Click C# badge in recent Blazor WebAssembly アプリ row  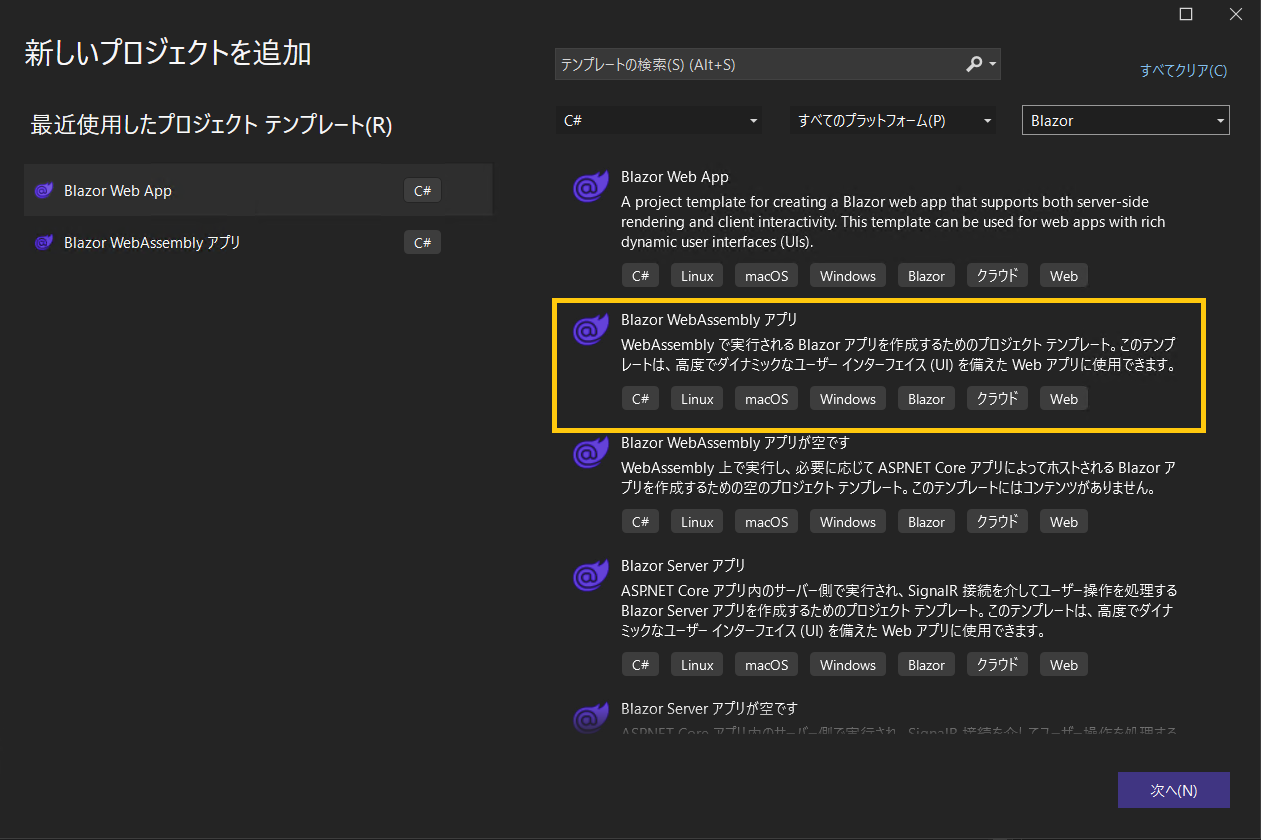[x=422, y=243]
